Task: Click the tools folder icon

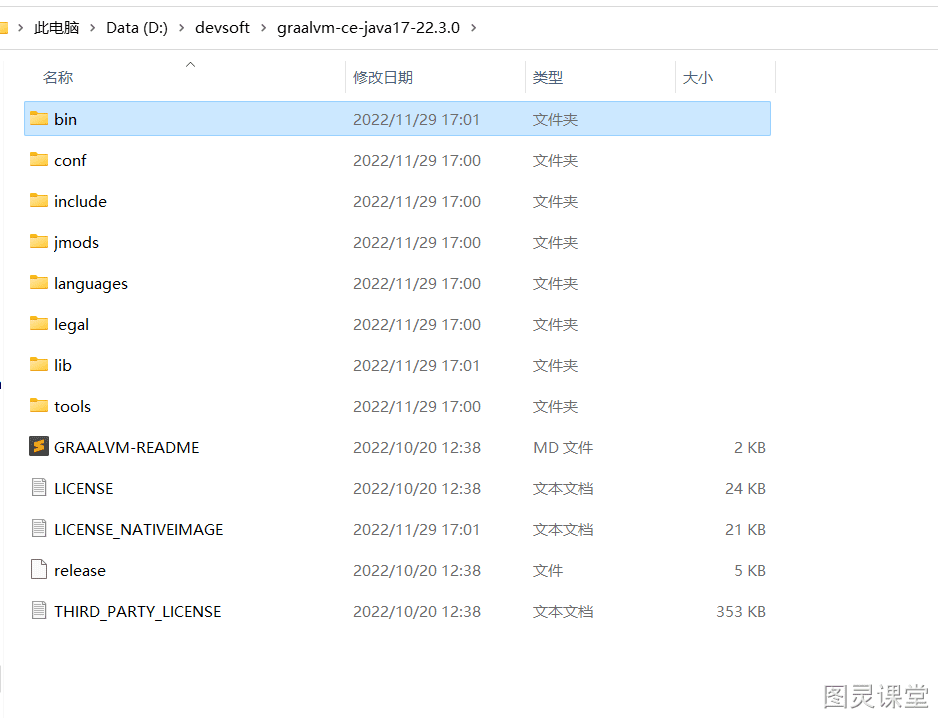Action: click(x=39, y=406)
